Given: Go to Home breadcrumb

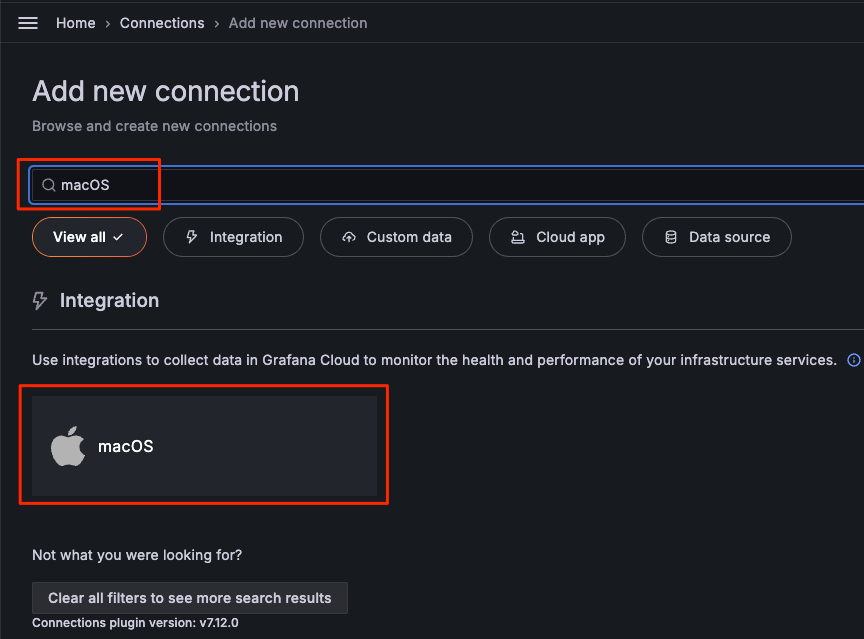Looking at the screenshot, I should 75,23.
